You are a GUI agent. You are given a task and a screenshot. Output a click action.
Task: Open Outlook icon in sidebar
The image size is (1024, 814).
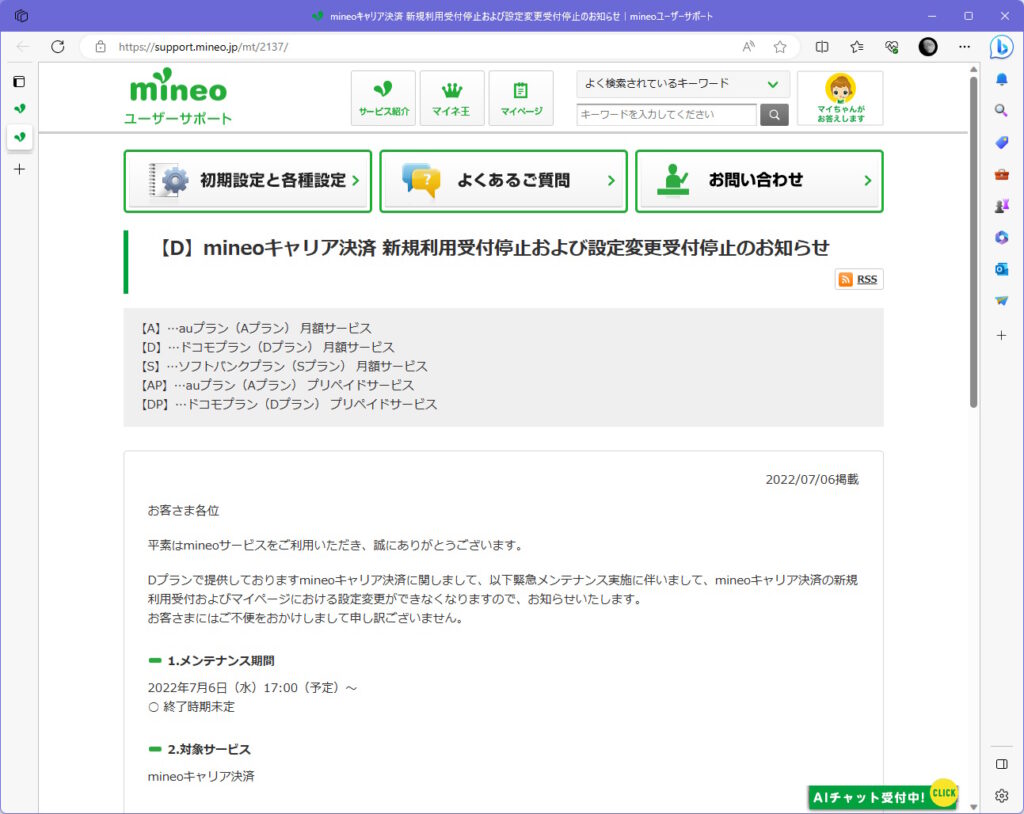[1001, 269]
